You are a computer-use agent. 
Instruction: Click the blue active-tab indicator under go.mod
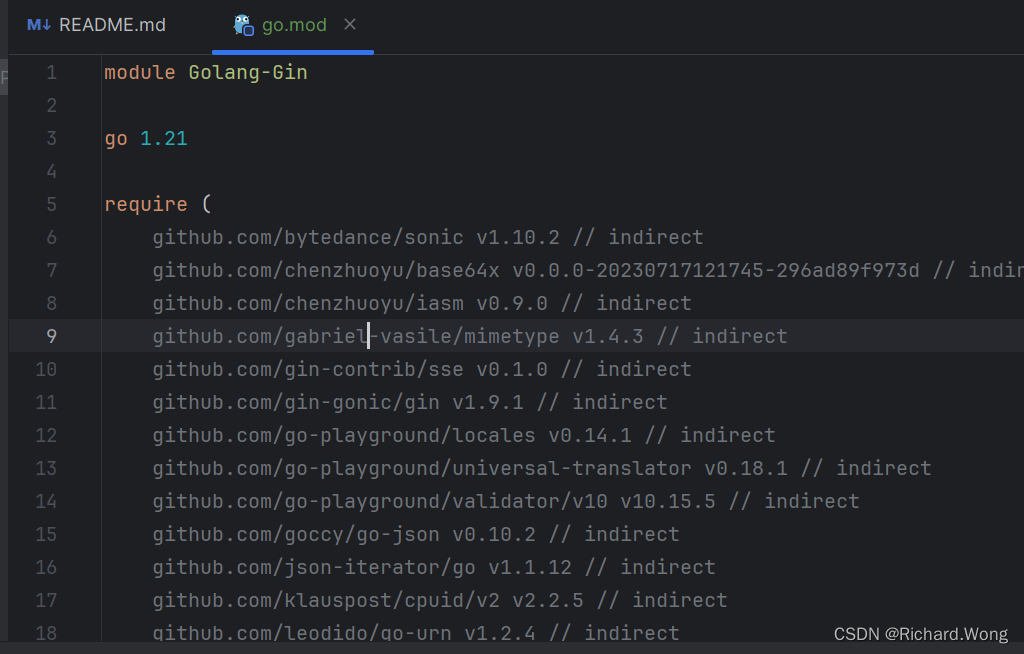click(294, 51)
